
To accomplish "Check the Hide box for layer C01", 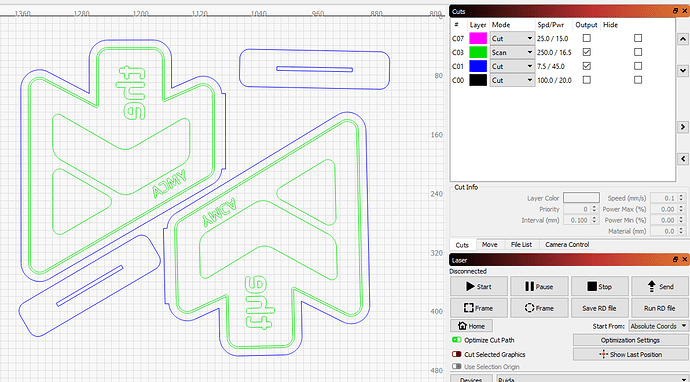I will click(638, 66).
